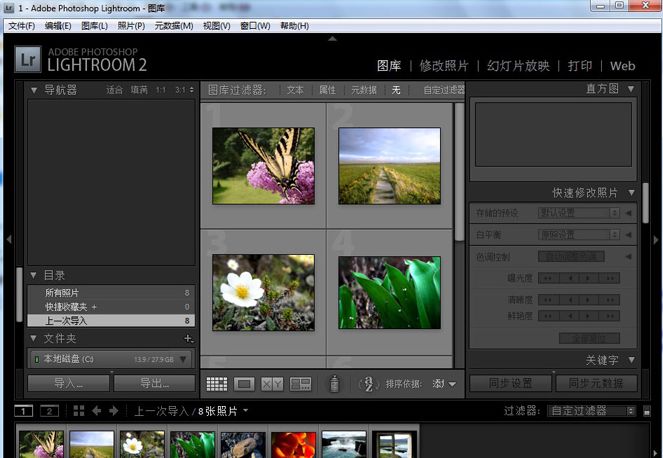Open the second window button labeled 2
This screenshot has height=458, width=663.
click(49, 411)
